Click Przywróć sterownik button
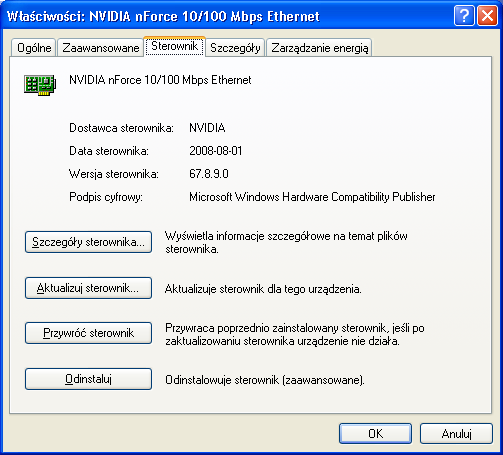The height and width of the screenshot is (455, 503). tap(88, 333)
